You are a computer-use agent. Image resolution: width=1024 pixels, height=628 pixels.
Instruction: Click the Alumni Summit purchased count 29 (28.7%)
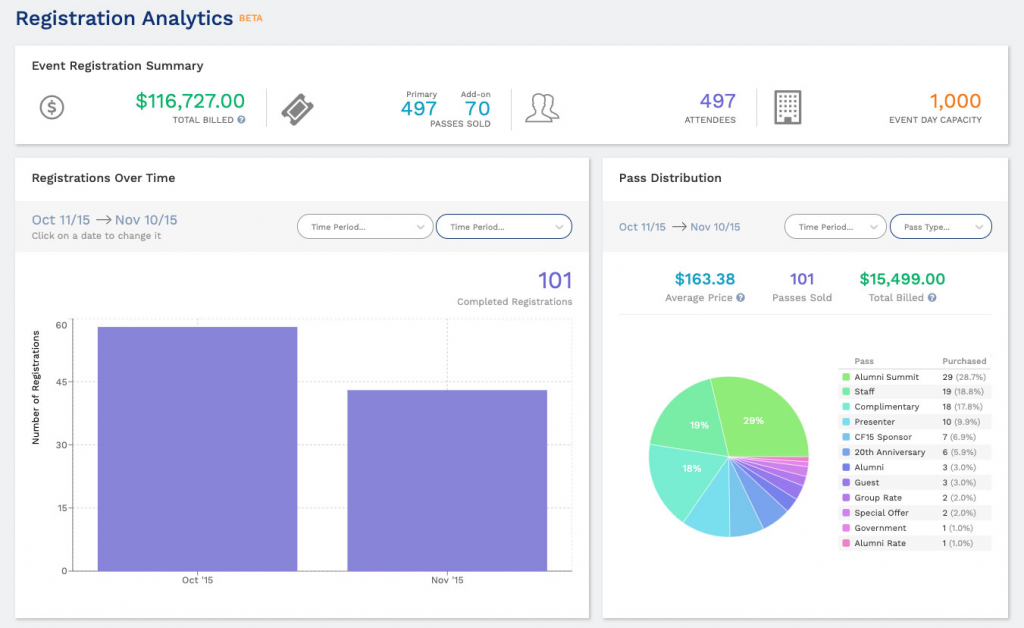[964, 377]
